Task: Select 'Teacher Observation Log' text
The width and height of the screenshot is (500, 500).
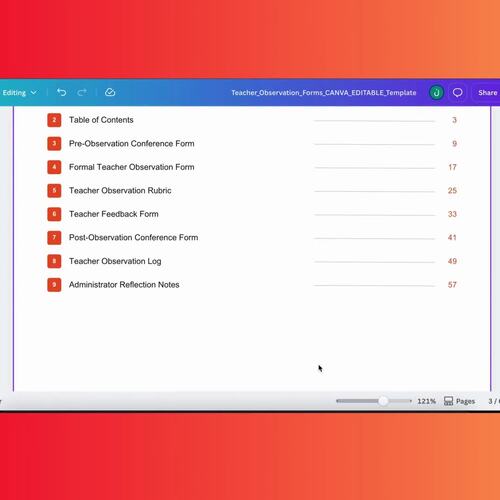Action: point(115,261)
